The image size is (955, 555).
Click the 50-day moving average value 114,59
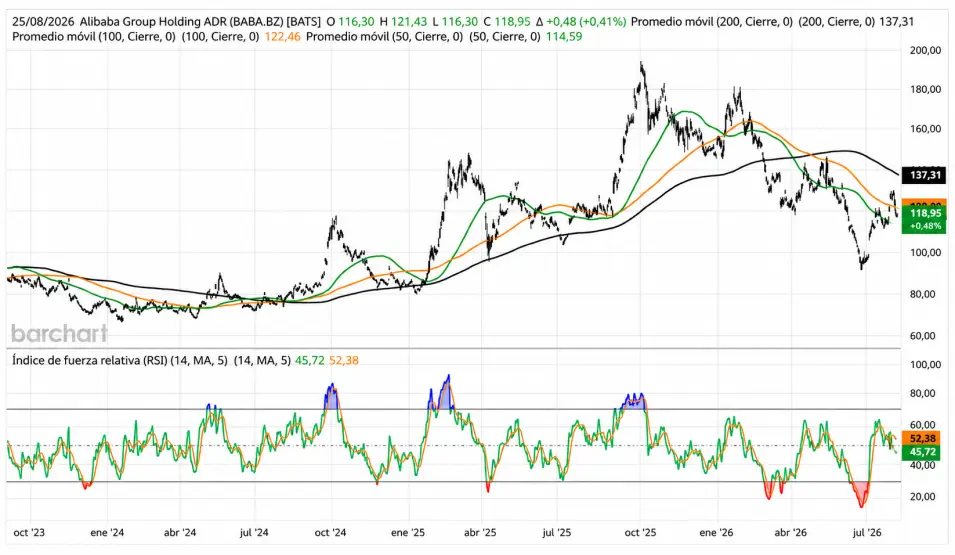(x=564, y=37)
